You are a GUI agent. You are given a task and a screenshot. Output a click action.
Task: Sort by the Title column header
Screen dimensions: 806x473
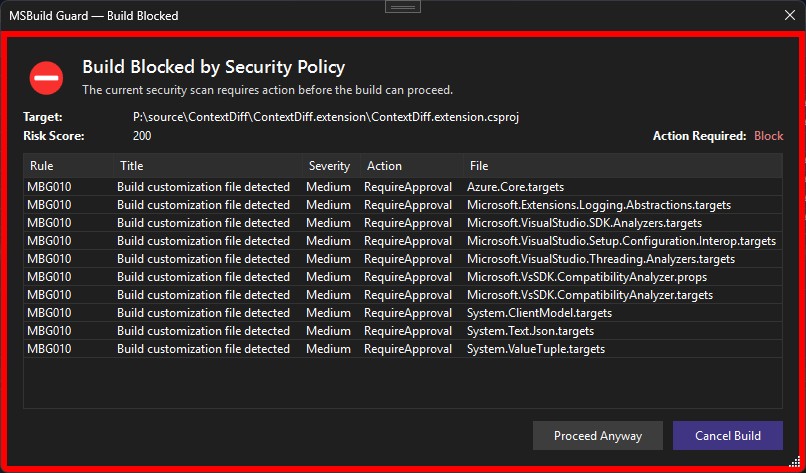pyautogui.click(x=208, y=166)
